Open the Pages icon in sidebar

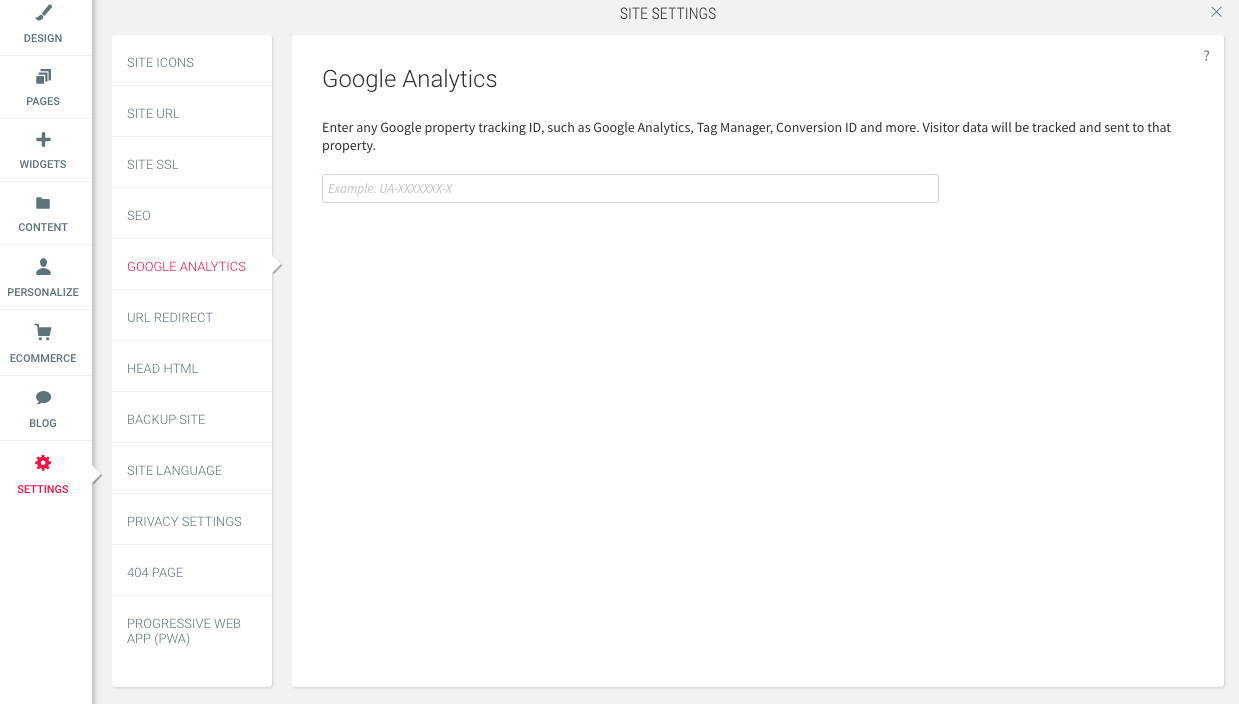pyautogui.click(x=43, y=77)
